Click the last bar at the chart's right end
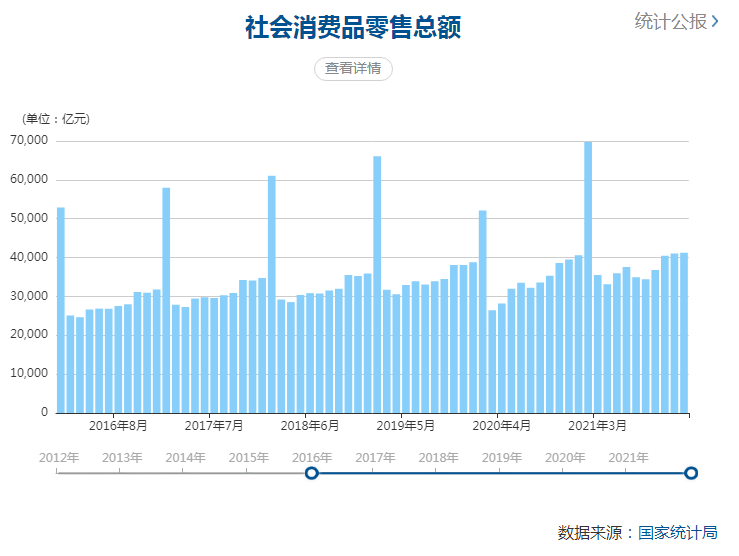Screen dimensions: 739x556 coord(684,333)
